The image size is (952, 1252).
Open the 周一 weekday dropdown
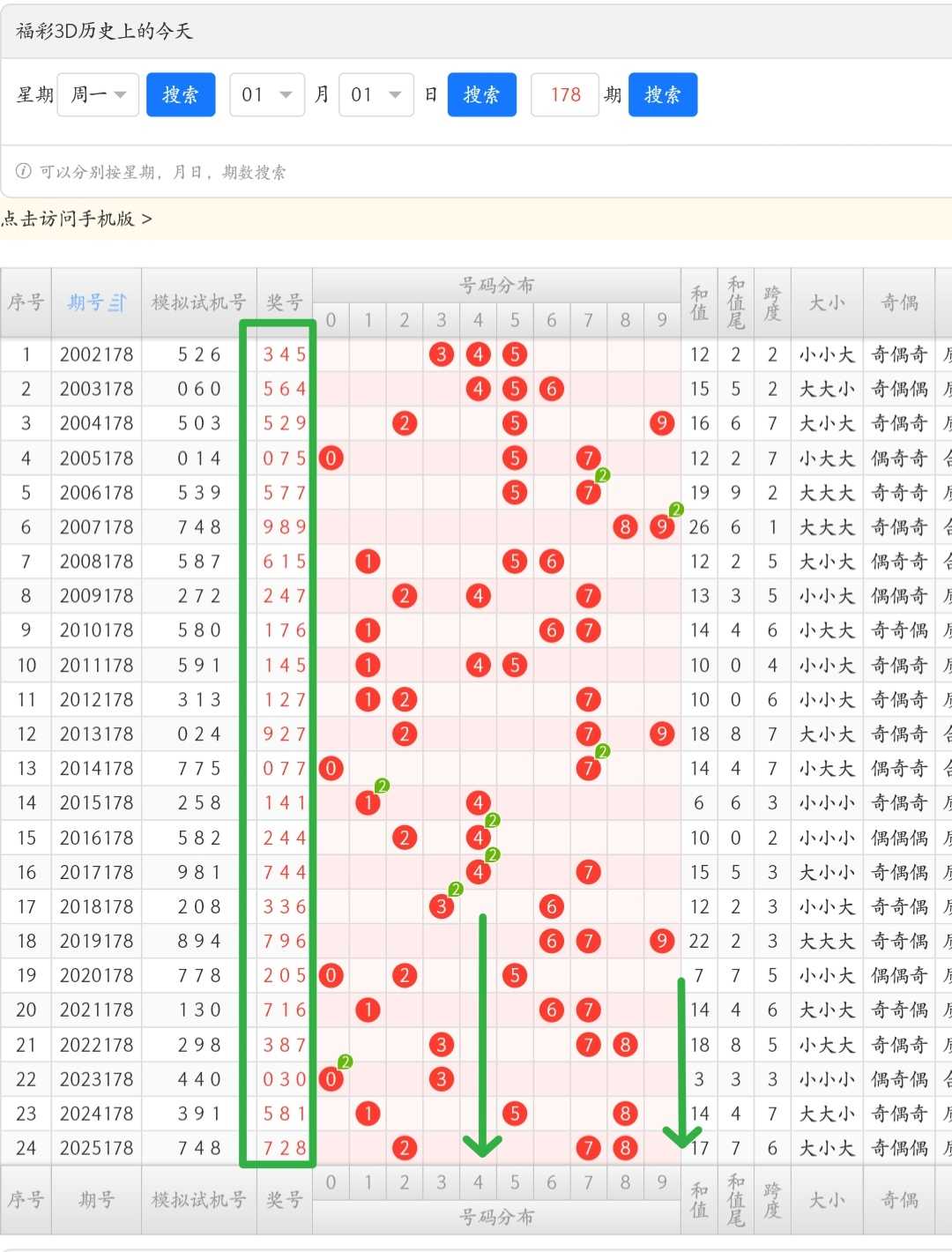point(100,94)
